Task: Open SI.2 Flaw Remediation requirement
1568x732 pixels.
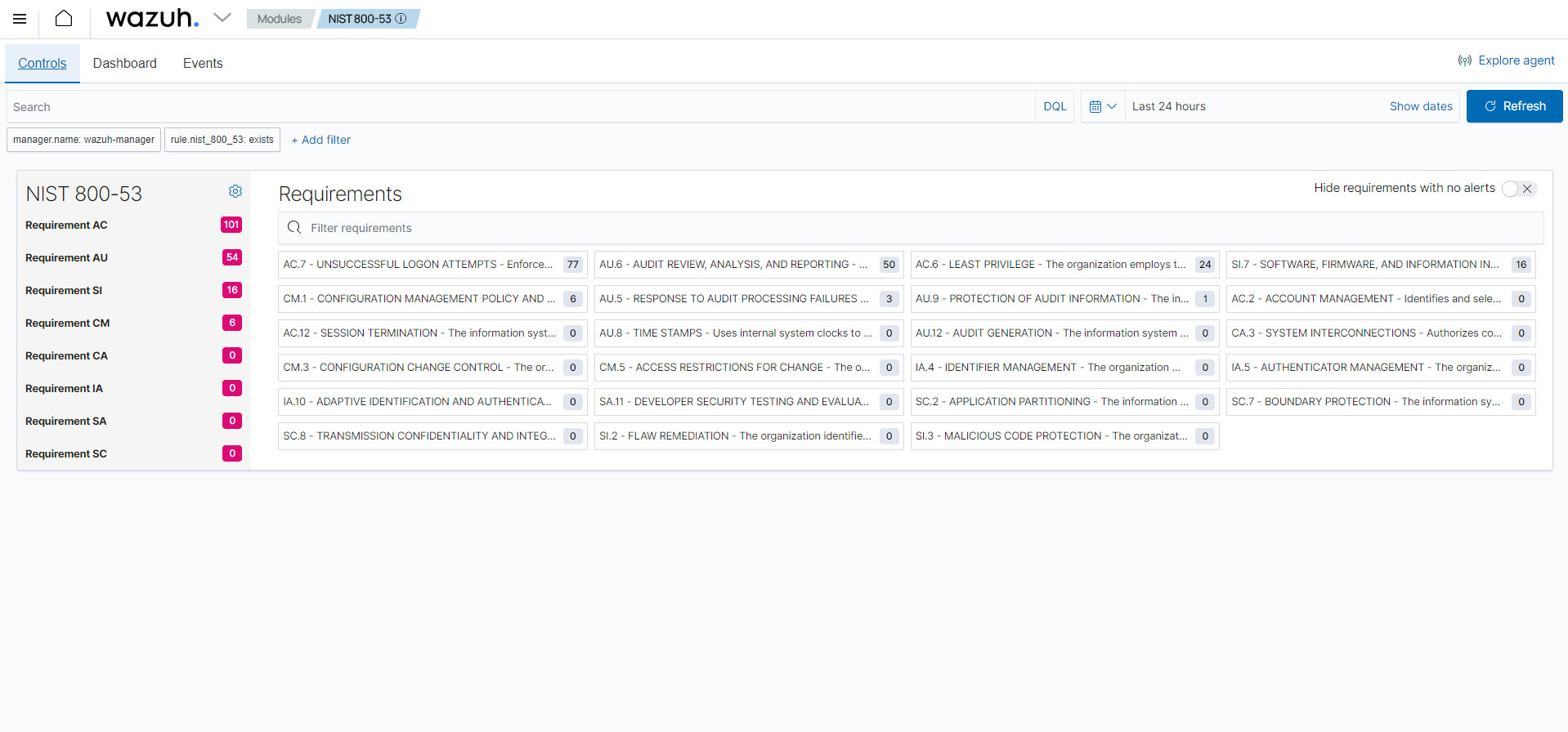Action: [749, 436]
